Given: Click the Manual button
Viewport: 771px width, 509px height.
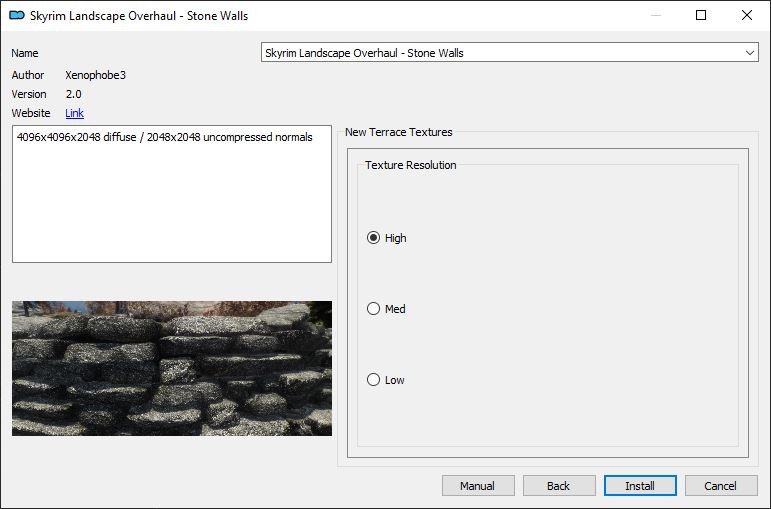Looking at the screenshot, I should pos(478,486).
